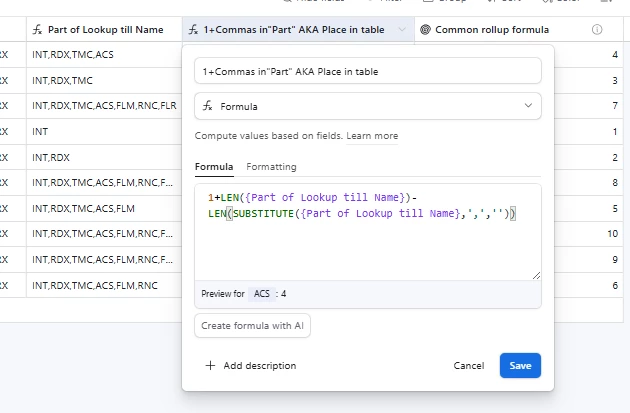Switch to the Formatting tab
This screenshot has height=413, width=630.
click(271, 167)
